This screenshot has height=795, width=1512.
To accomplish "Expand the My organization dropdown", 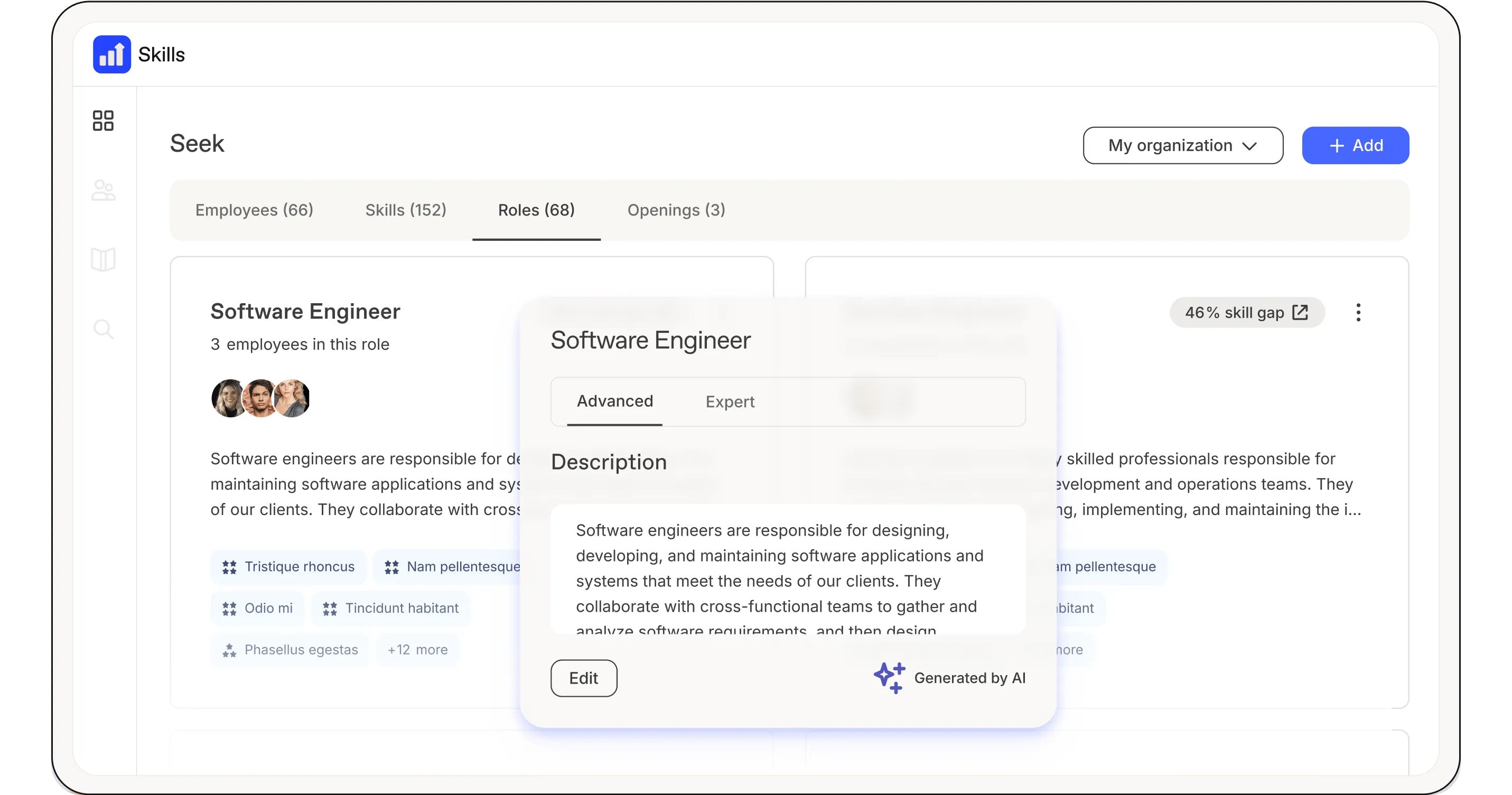I will 1183,145.
